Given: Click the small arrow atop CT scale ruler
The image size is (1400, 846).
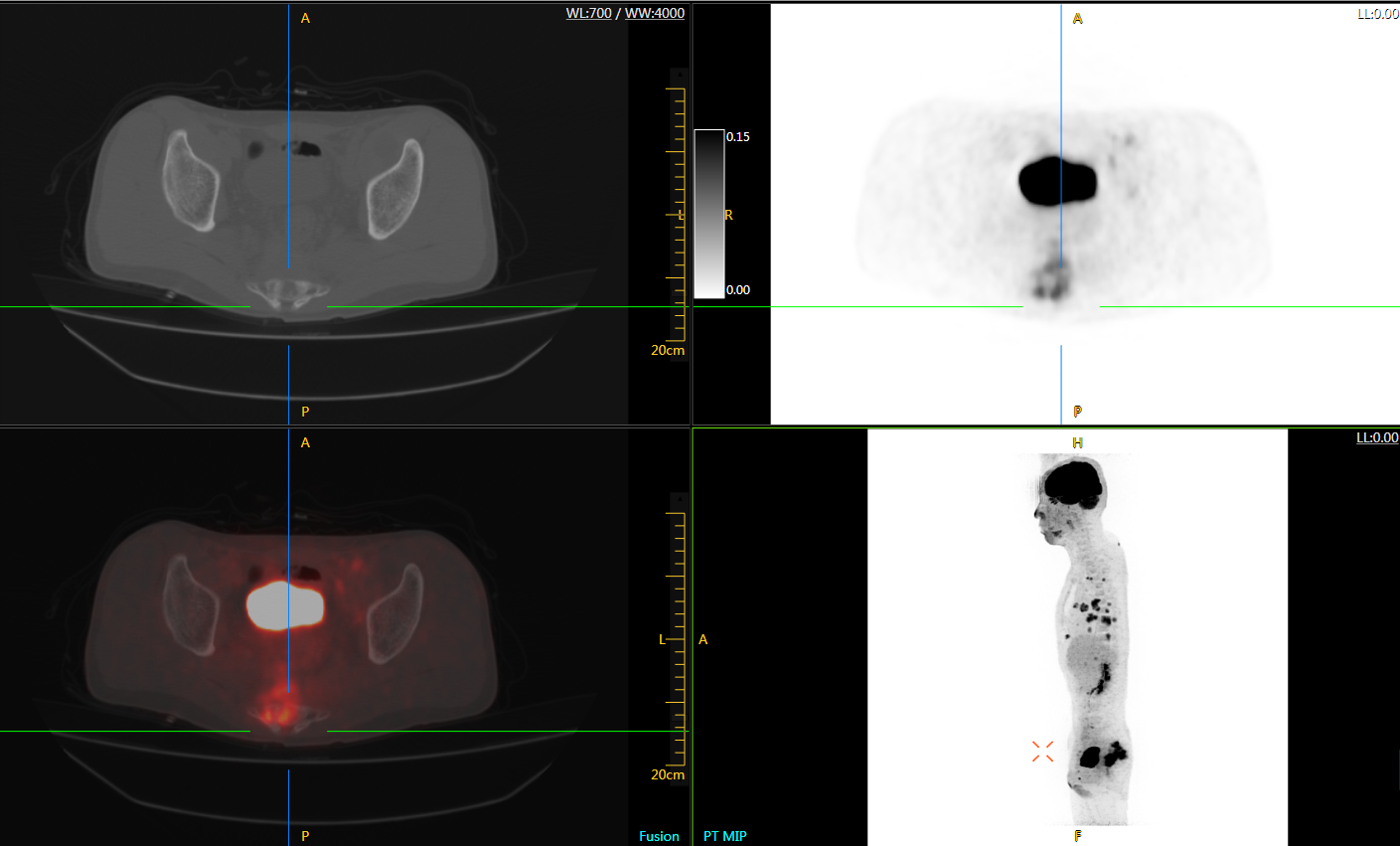Looking at the screenshot, I should pyautogui.click(x=679, y=76).
